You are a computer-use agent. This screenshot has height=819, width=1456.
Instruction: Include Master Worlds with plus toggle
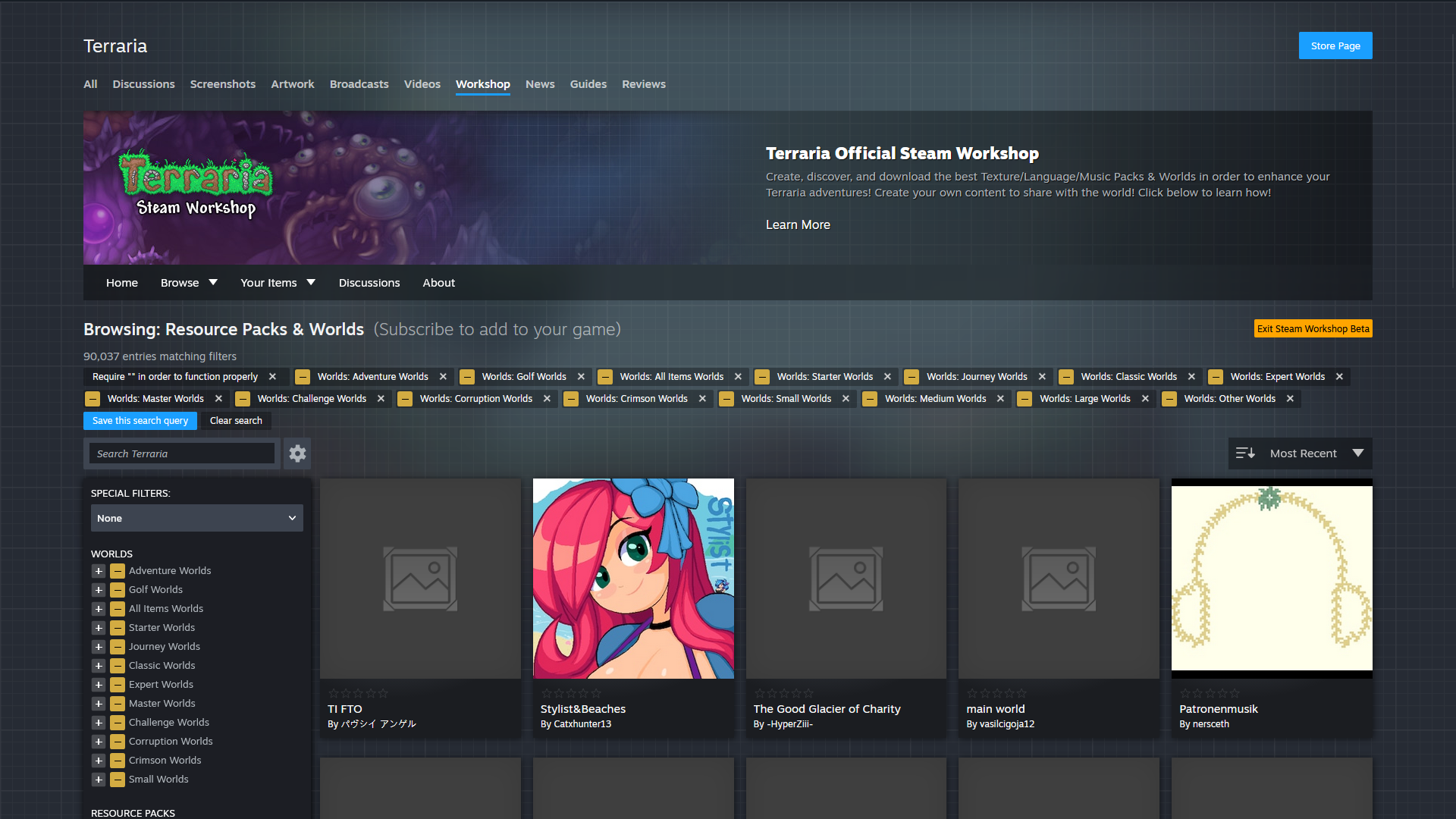99,704
